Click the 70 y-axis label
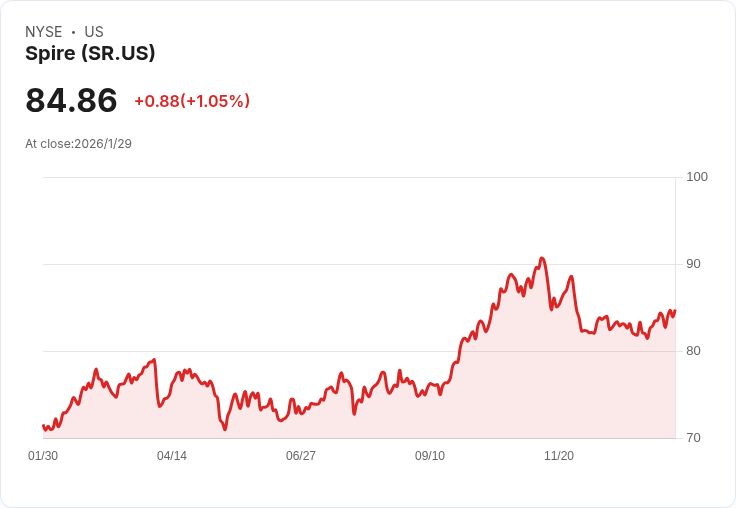736x508 pixels. [x=693, y=438]
